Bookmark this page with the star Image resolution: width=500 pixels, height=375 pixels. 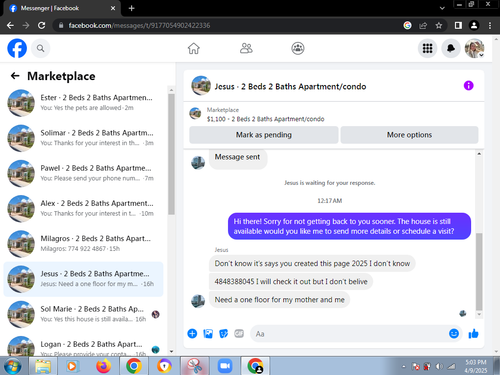pos(439,25)
